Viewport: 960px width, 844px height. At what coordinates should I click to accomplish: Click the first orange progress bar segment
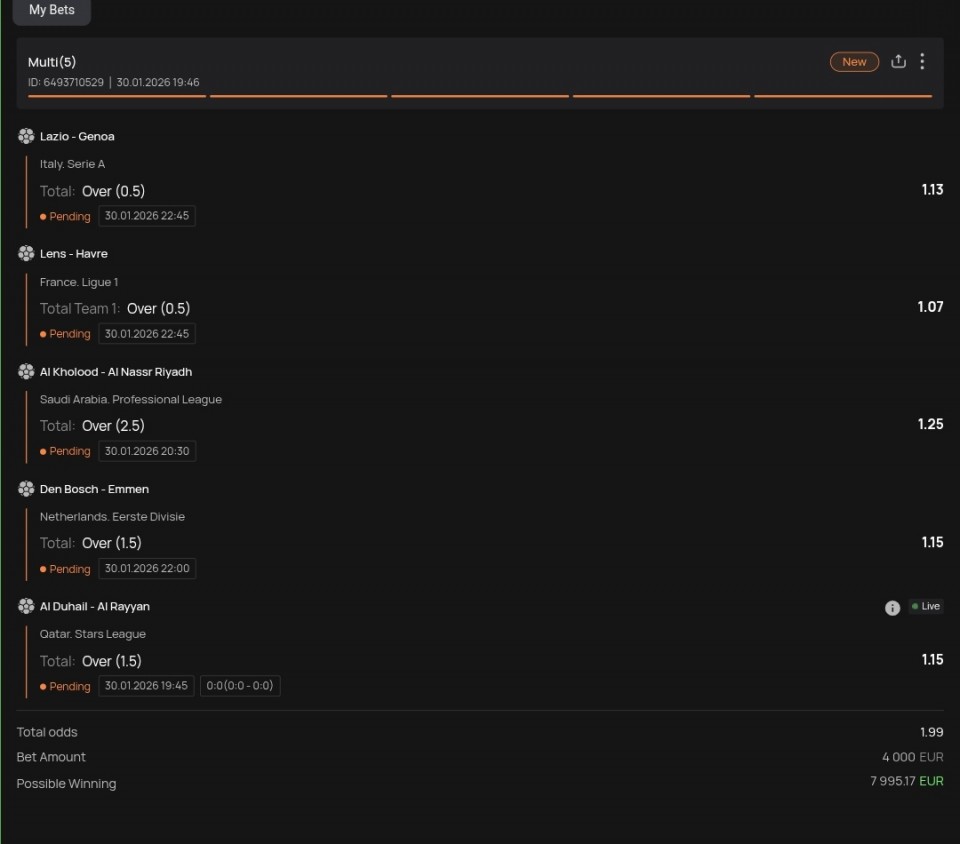(x=117, y=96)
